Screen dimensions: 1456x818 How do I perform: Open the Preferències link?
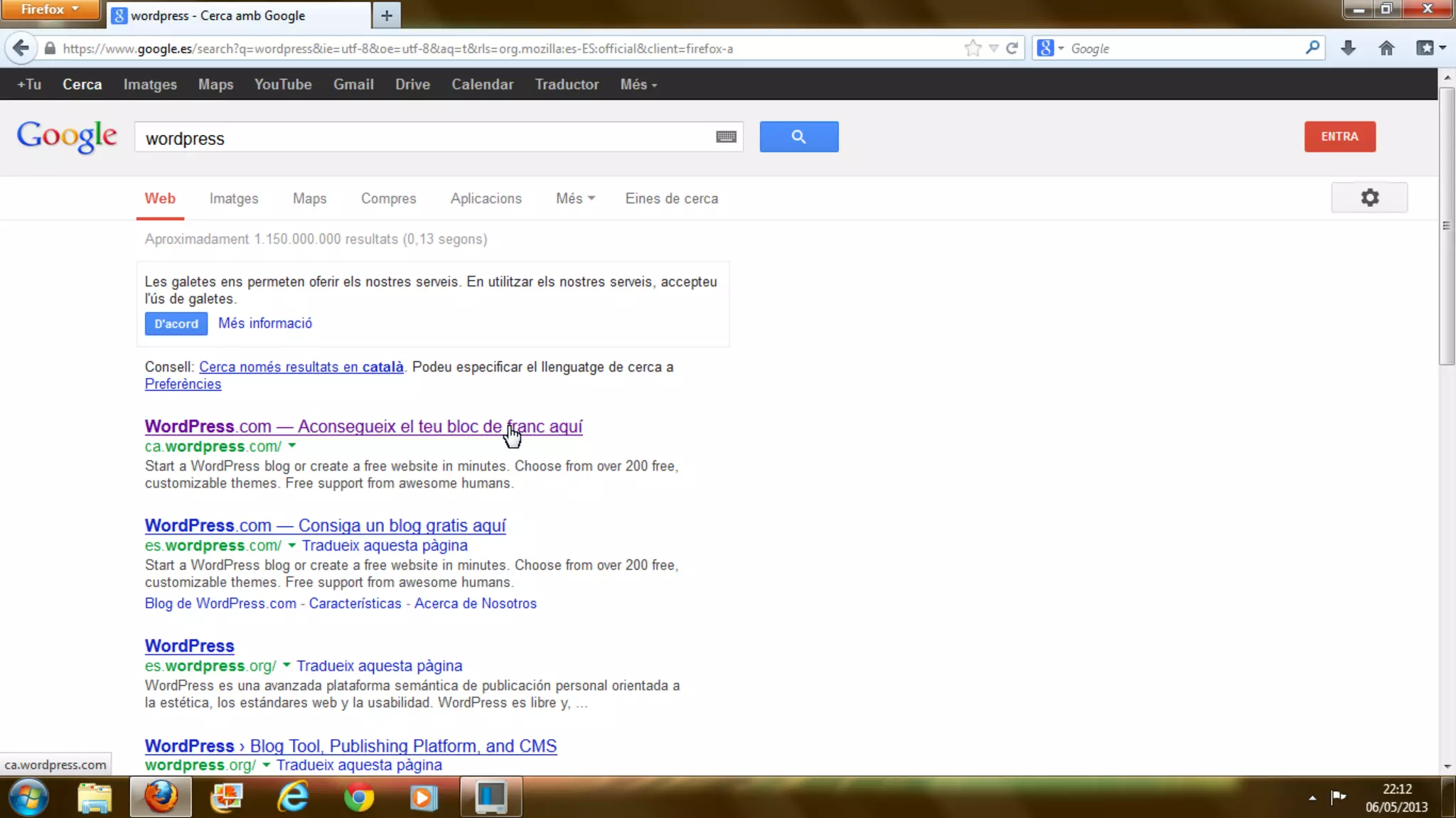click(x=183, y=384)
